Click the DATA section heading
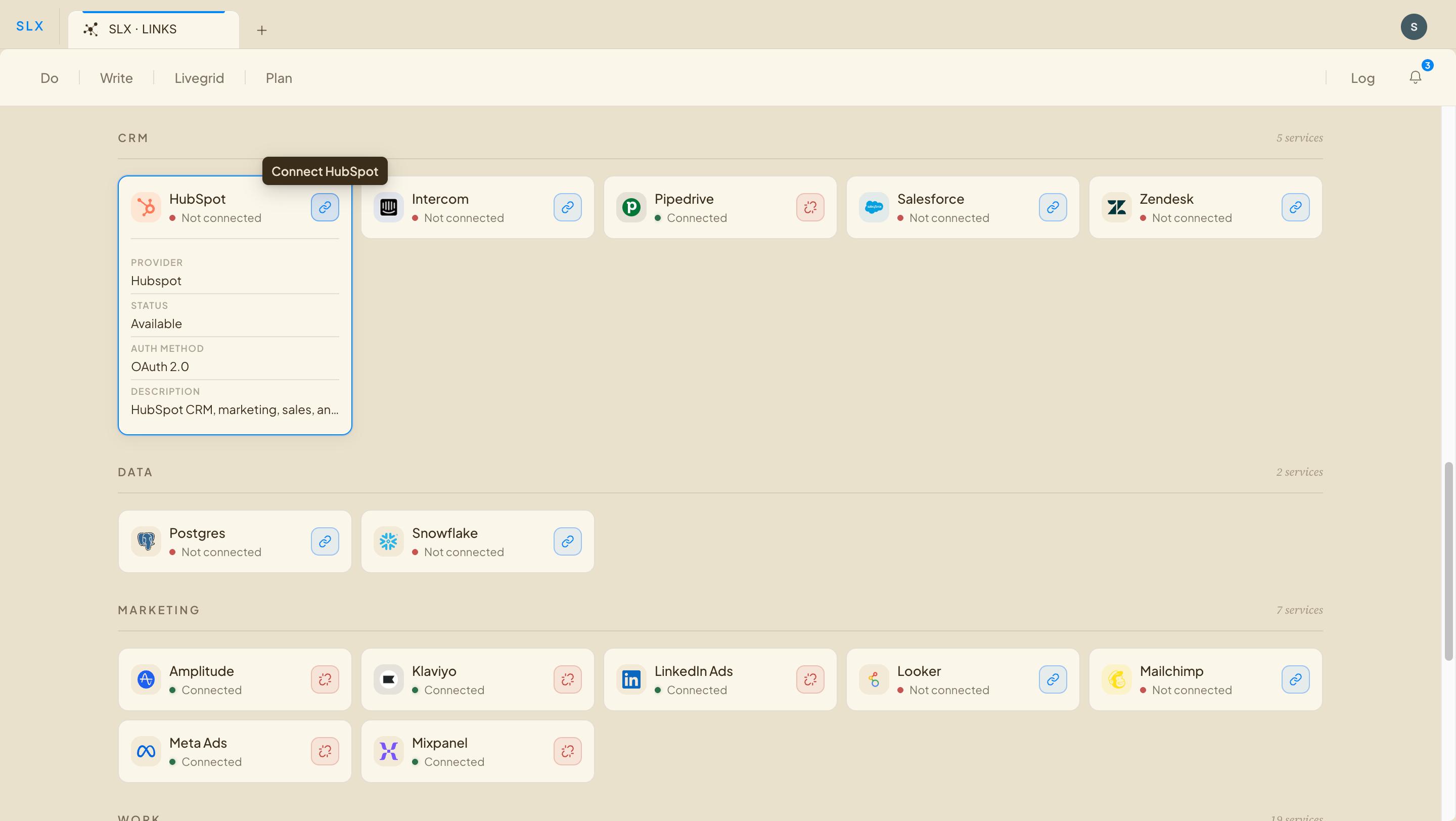The image size is (1456, 821). [135, 472]
